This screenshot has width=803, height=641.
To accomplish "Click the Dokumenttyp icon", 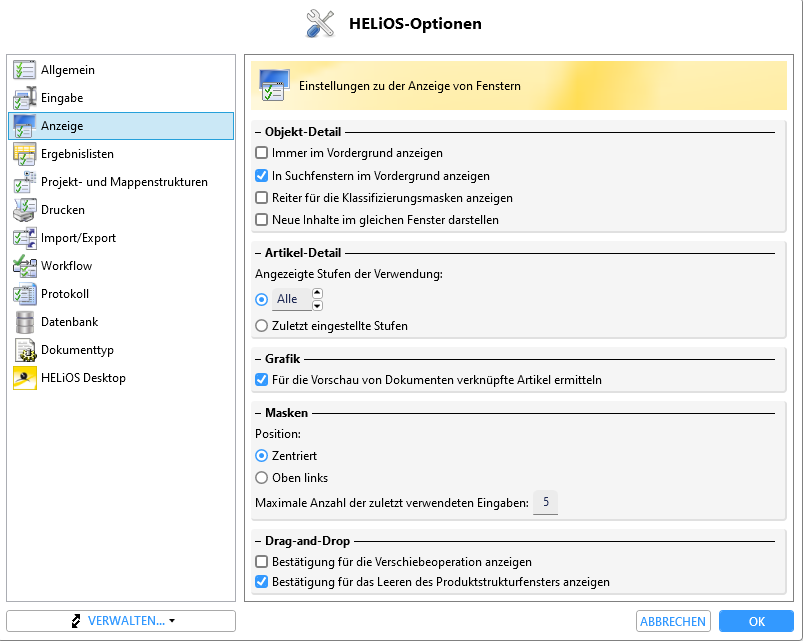I will click(24, 350).
